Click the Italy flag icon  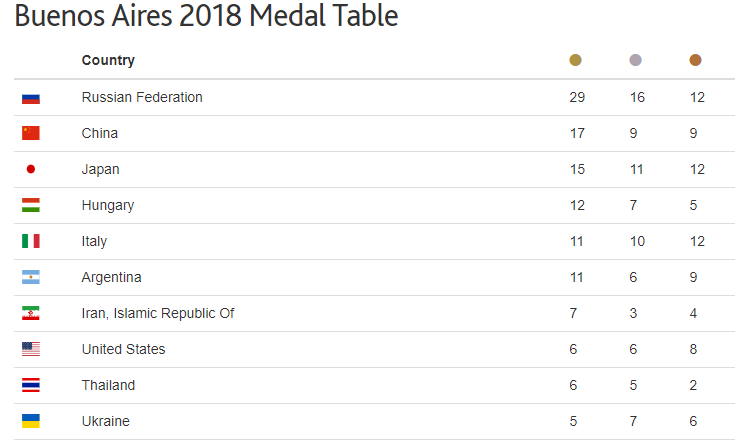pyautogui.click(x=31, y=242)
